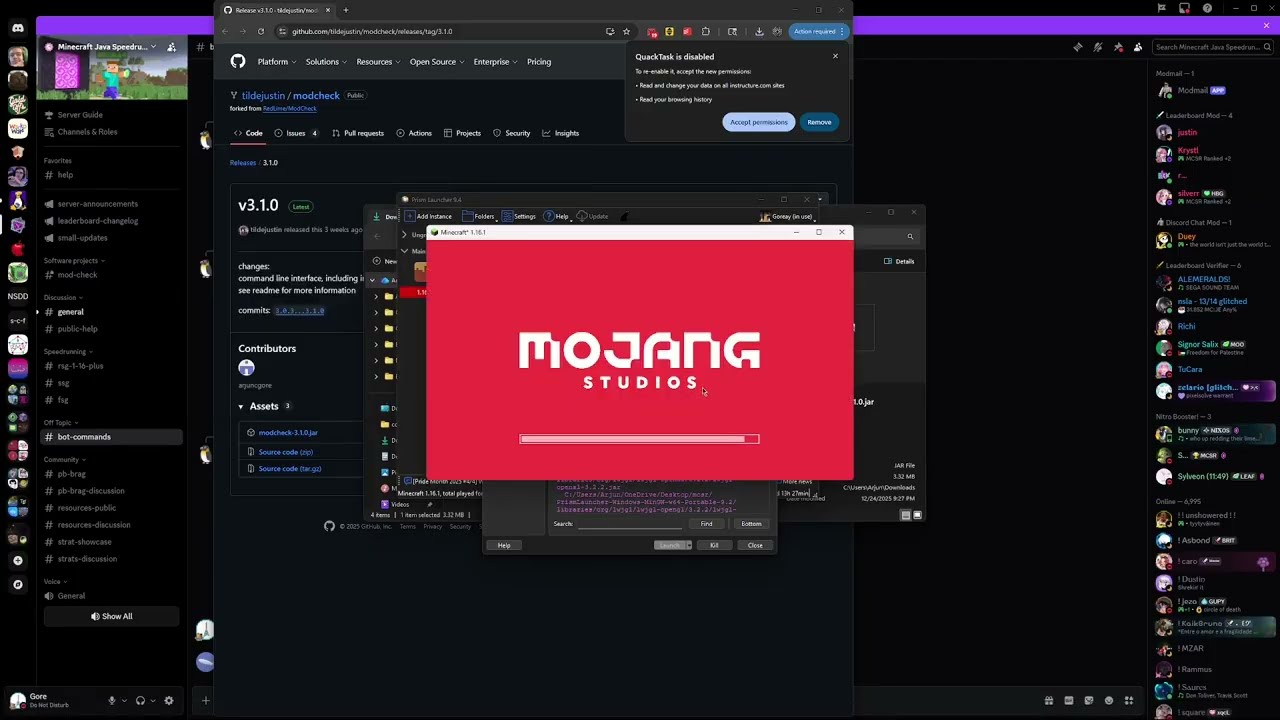Open the Open Source menu on GitHub

click(x=436, y=62)
